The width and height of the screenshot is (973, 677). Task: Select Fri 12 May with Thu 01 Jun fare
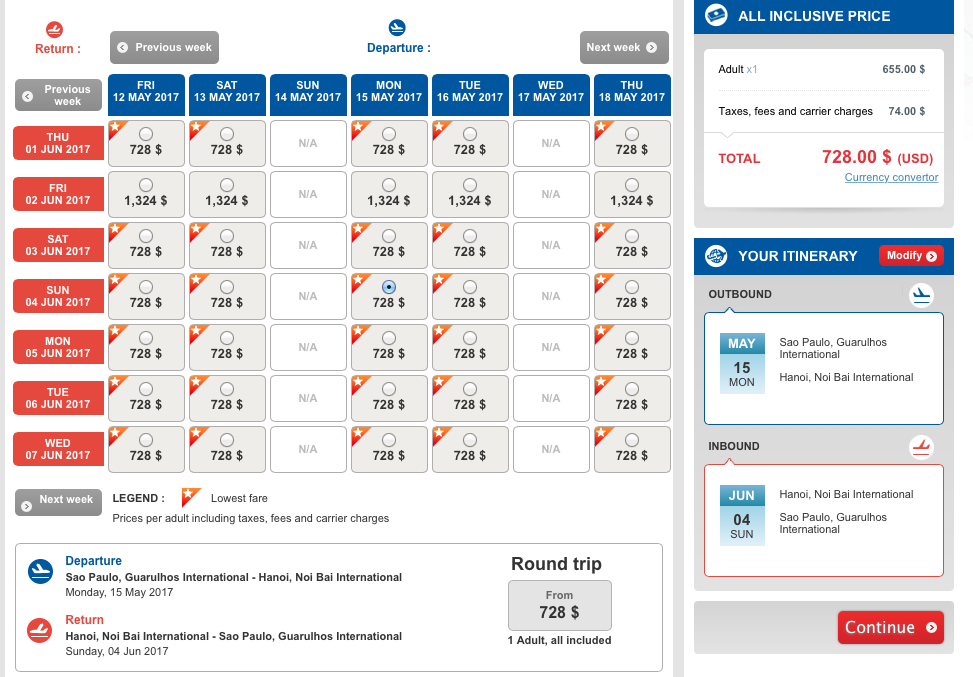146,134
